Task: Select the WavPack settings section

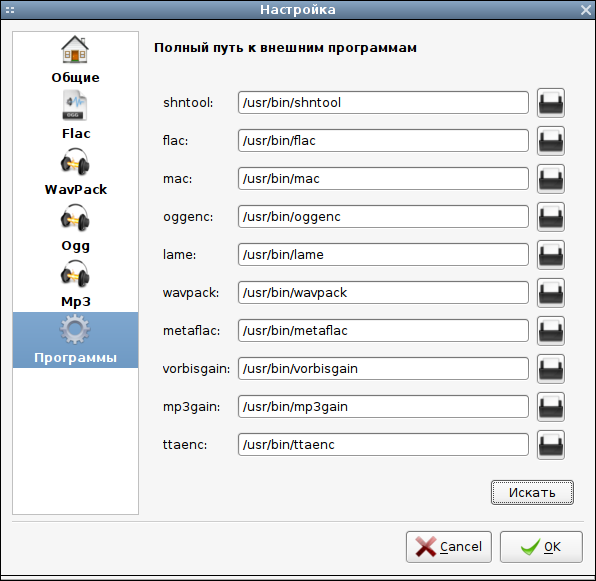Action: (x=75, y=172)
